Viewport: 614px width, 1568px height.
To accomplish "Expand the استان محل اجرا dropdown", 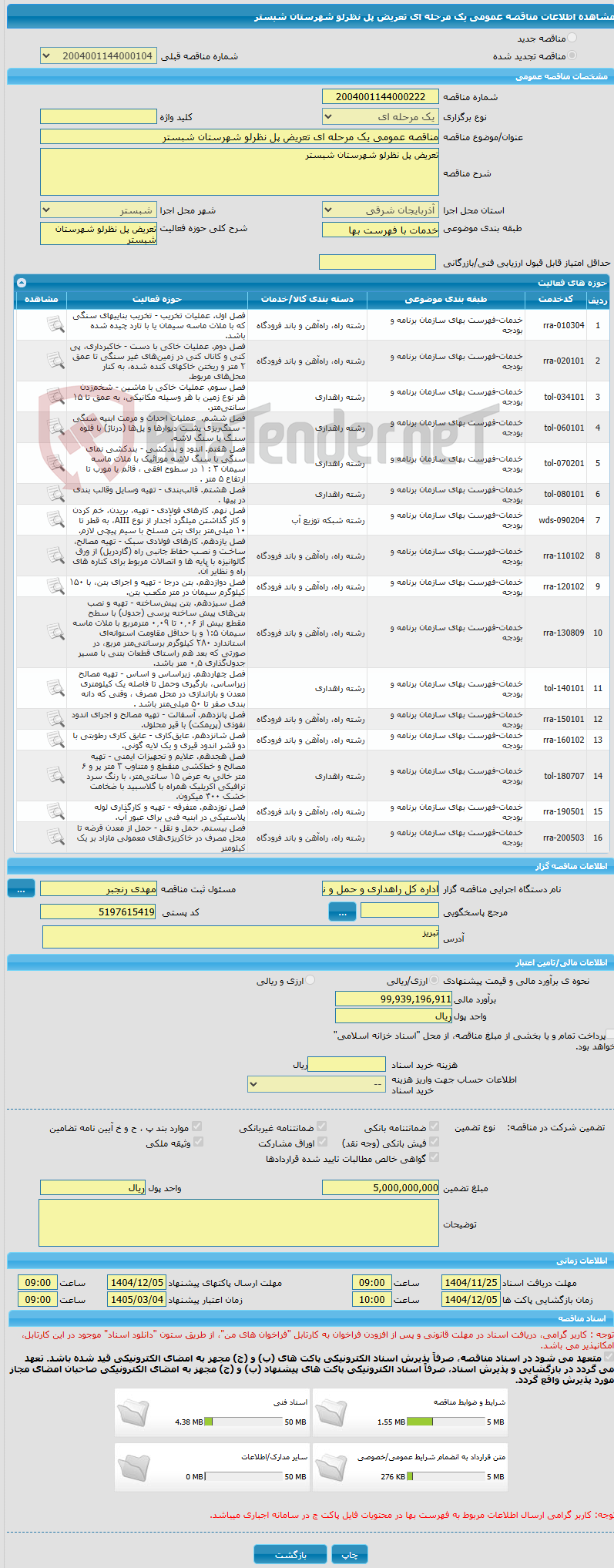I will coord(381,210).
